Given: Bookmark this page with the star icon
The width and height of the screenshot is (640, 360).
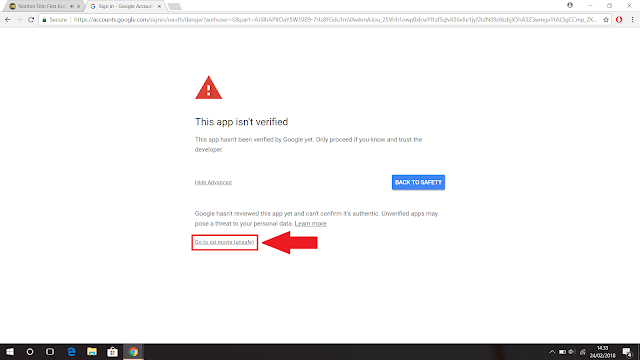Looking at the screenshot, I should pos(606,20).
